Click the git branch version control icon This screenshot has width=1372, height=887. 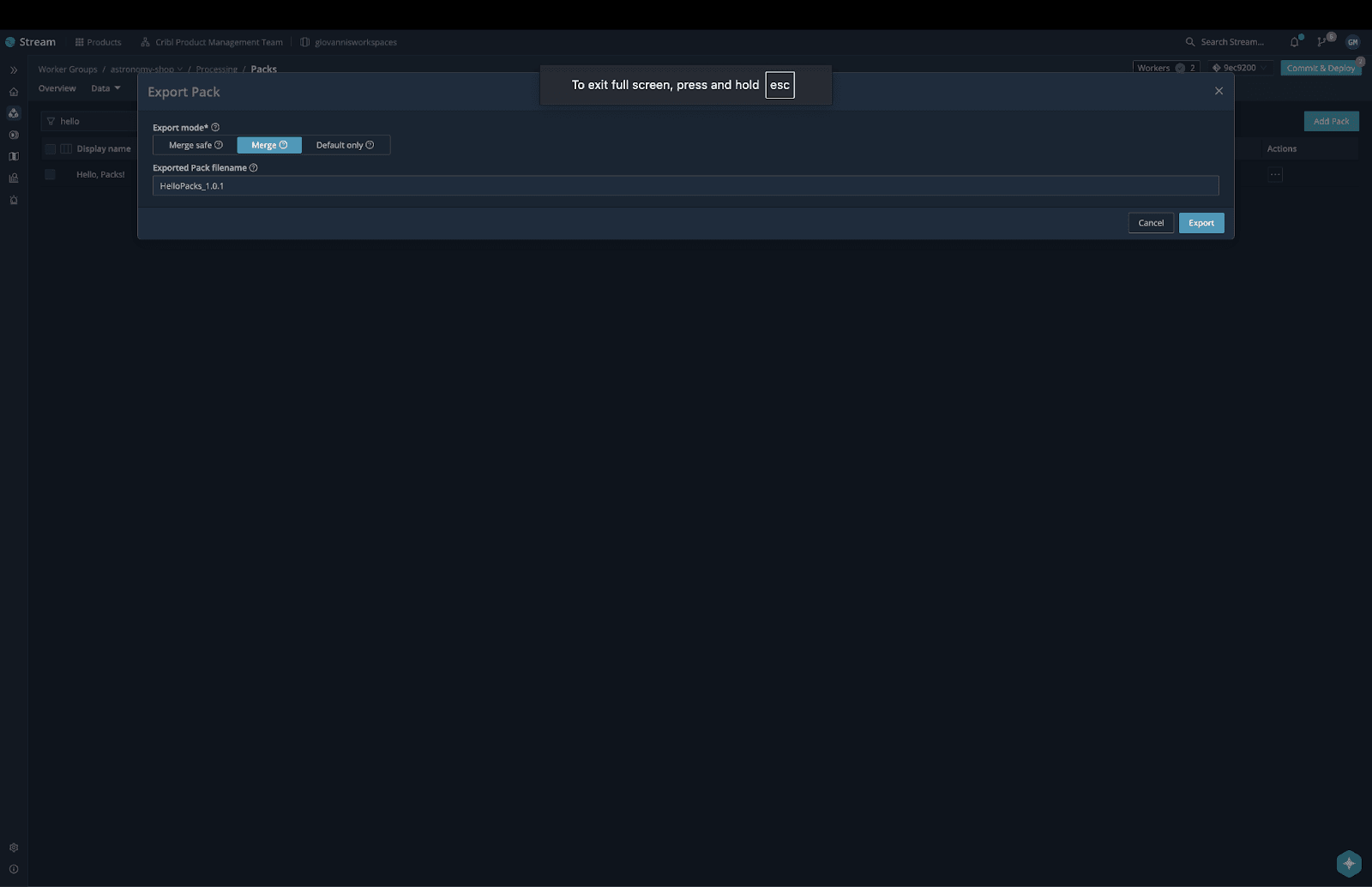click(1323, 42)
